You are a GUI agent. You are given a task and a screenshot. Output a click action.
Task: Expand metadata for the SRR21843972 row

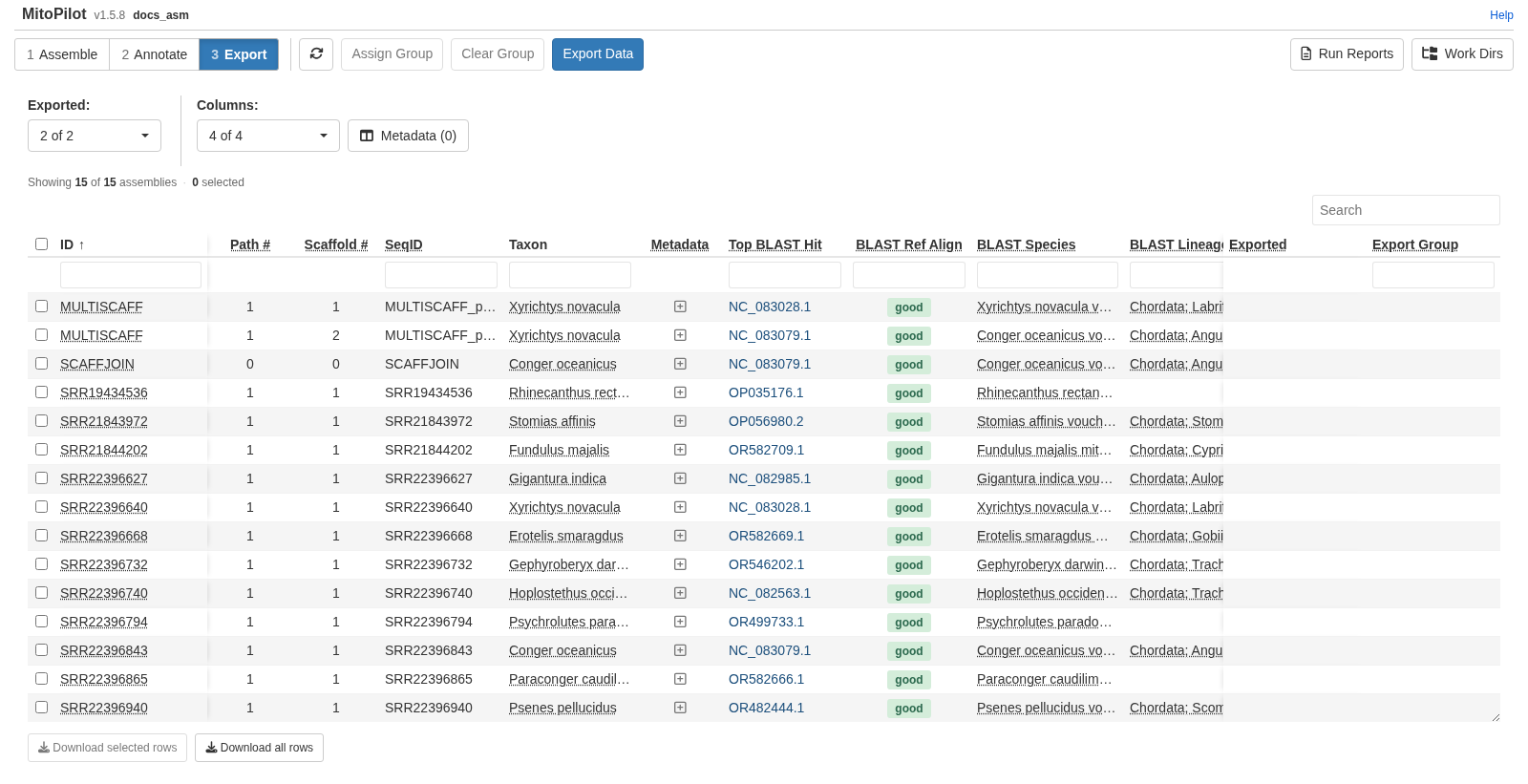coord(680,421)
